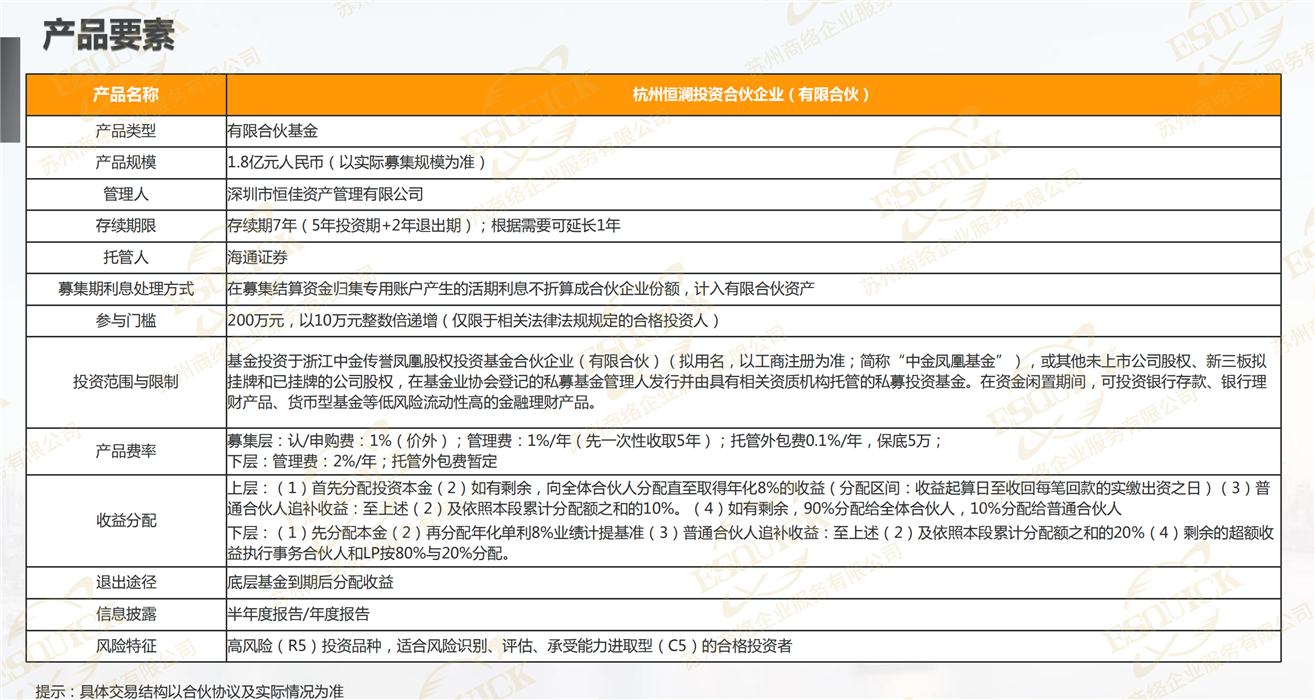Select the 存续期限 row label
The image size is (1315, 700).
pyautogui.click(x=126, y=226)
